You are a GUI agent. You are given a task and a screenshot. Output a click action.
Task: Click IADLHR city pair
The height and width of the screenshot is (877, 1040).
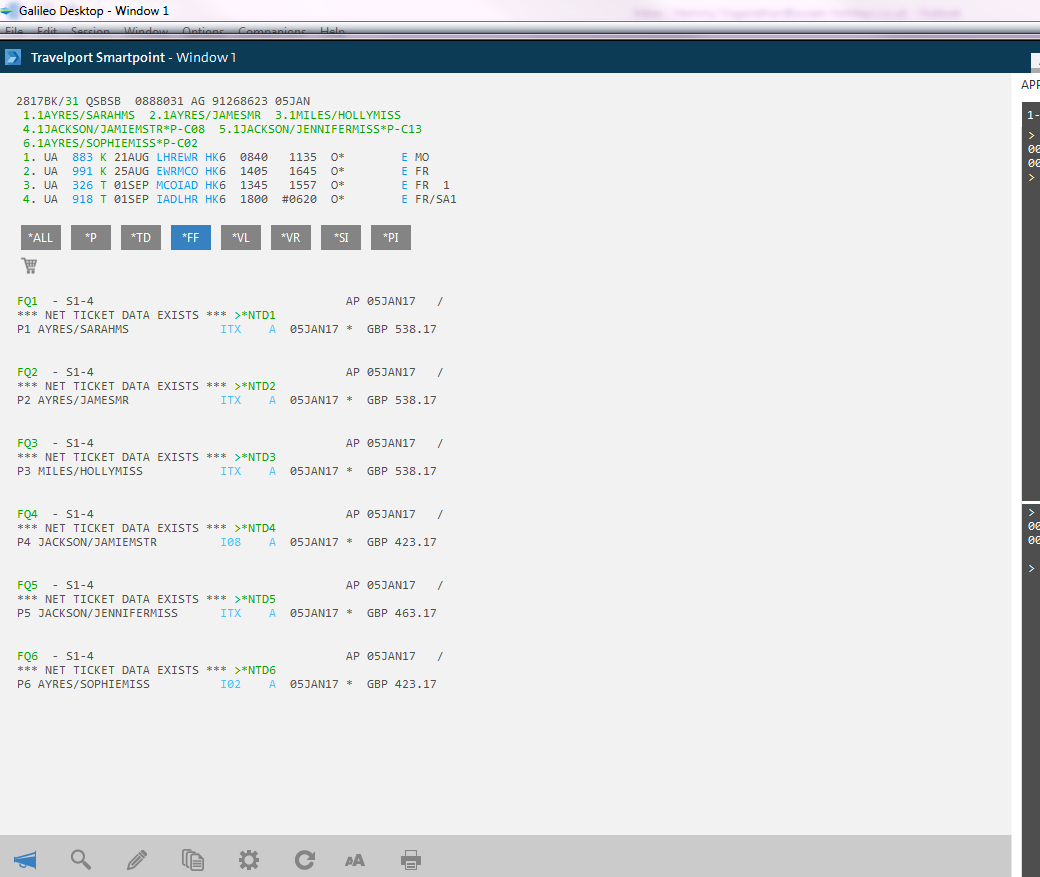[x=177, y=199]
